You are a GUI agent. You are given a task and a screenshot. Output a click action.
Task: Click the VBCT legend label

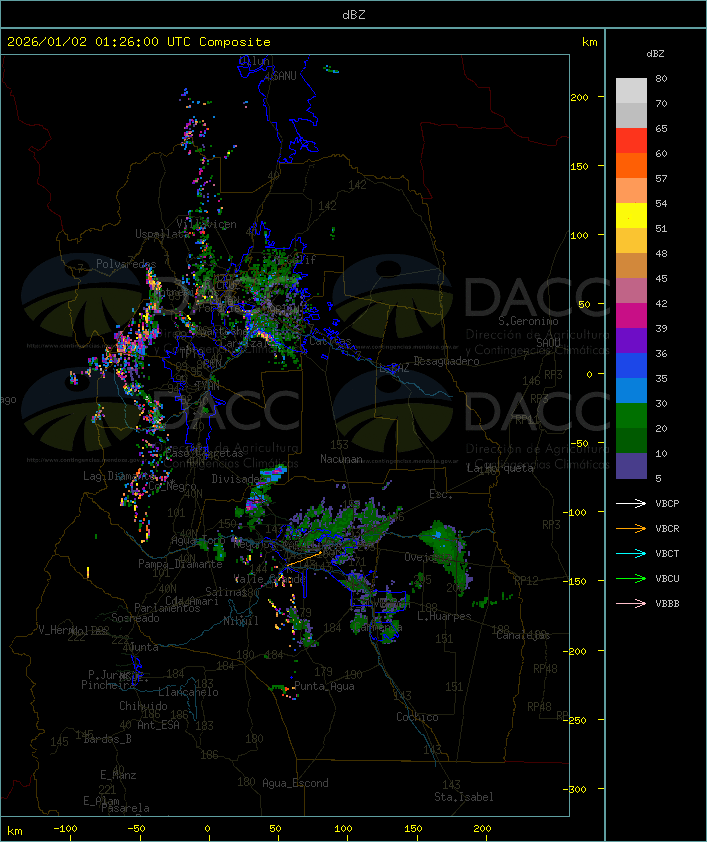(x=667, y=554)
